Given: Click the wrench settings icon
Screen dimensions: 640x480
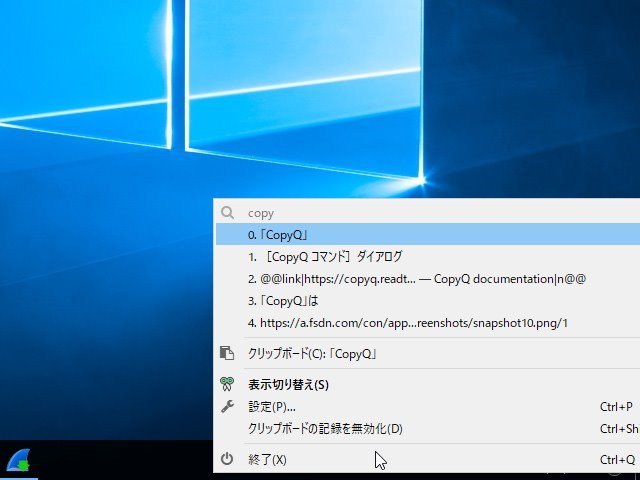Looking at the screenshot, I should pos(227,406).
